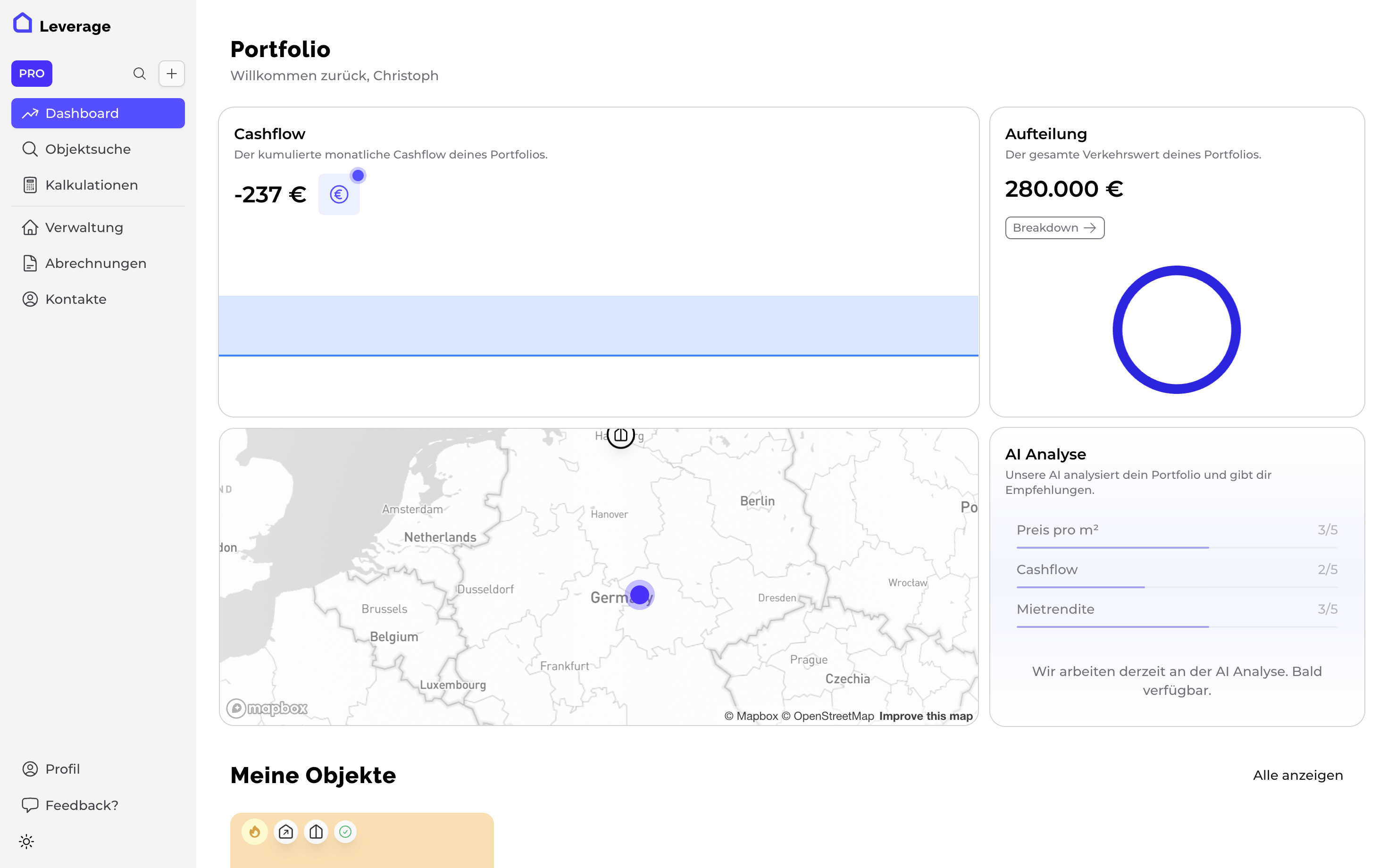Click the green checkmark icon on property card
Screen dimensions: 1387x868
coord(346,831)
